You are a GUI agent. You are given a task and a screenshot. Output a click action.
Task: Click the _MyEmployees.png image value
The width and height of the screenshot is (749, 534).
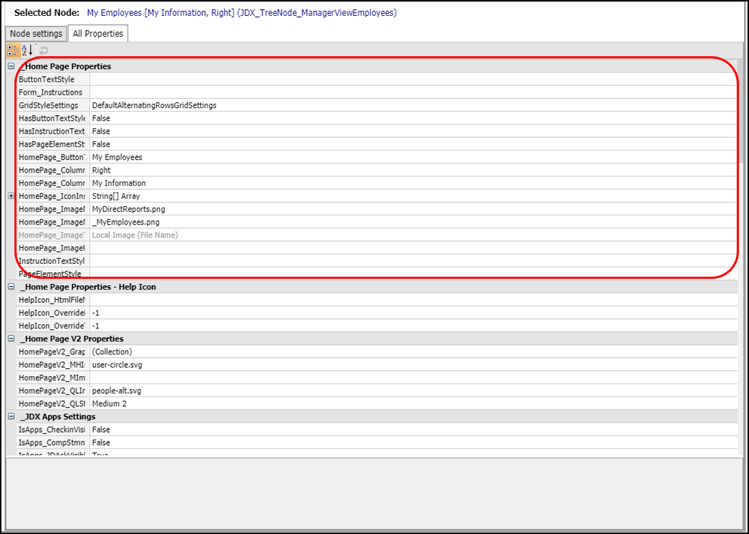pyautogui.click(x=125, y=222)
